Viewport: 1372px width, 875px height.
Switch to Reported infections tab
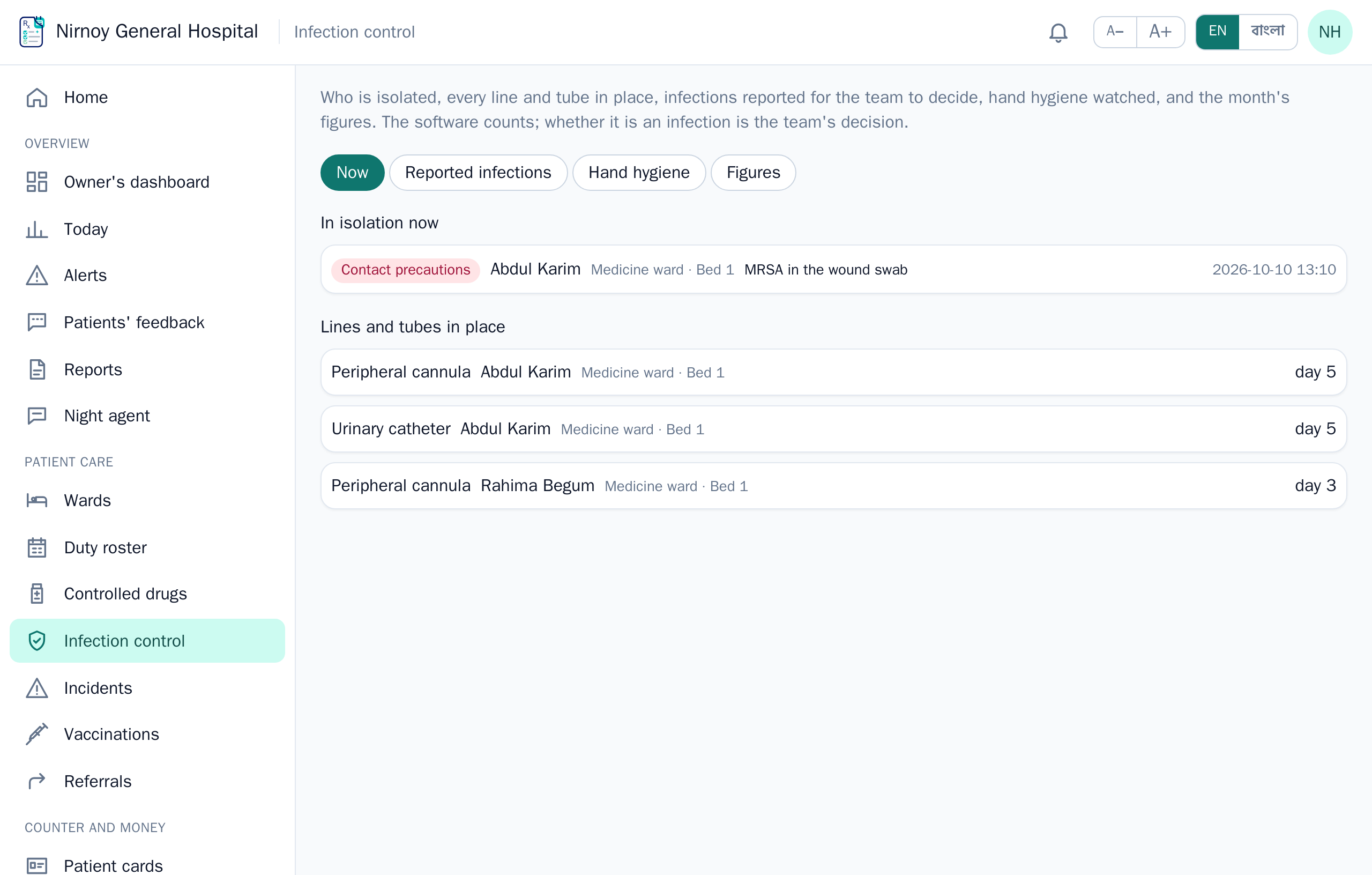pyautogui.click(x=478, y=173)
